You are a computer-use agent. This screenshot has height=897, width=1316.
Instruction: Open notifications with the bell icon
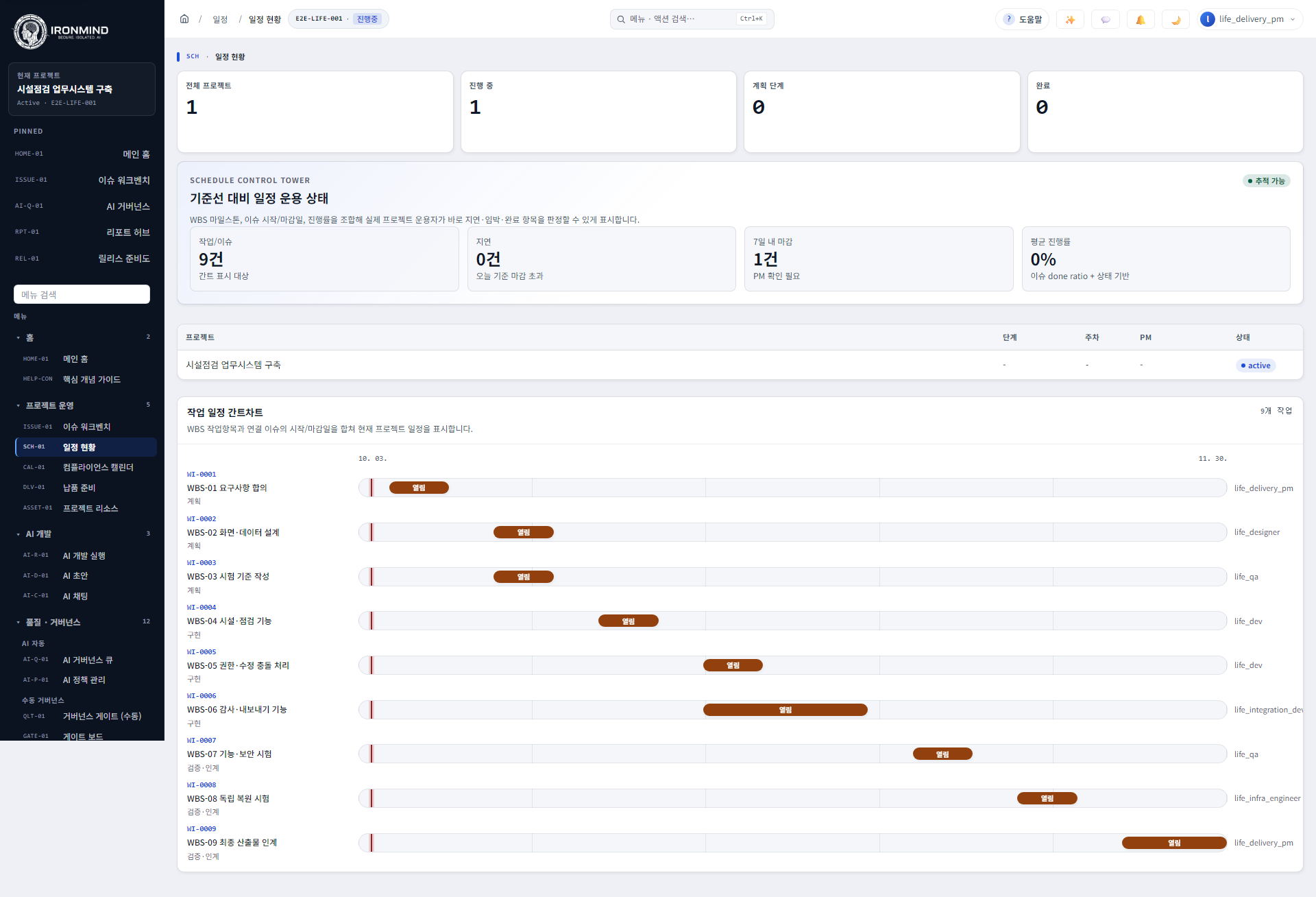coord(1141,19)
